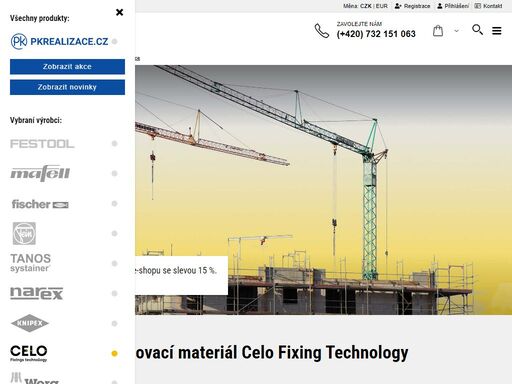
Task: Open the shopping bag cart icon
Action: pos(438,31)
